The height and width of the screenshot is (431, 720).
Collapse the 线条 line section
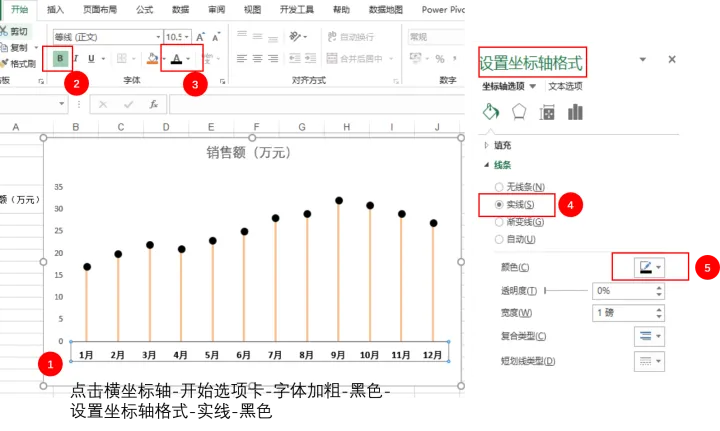486,165
